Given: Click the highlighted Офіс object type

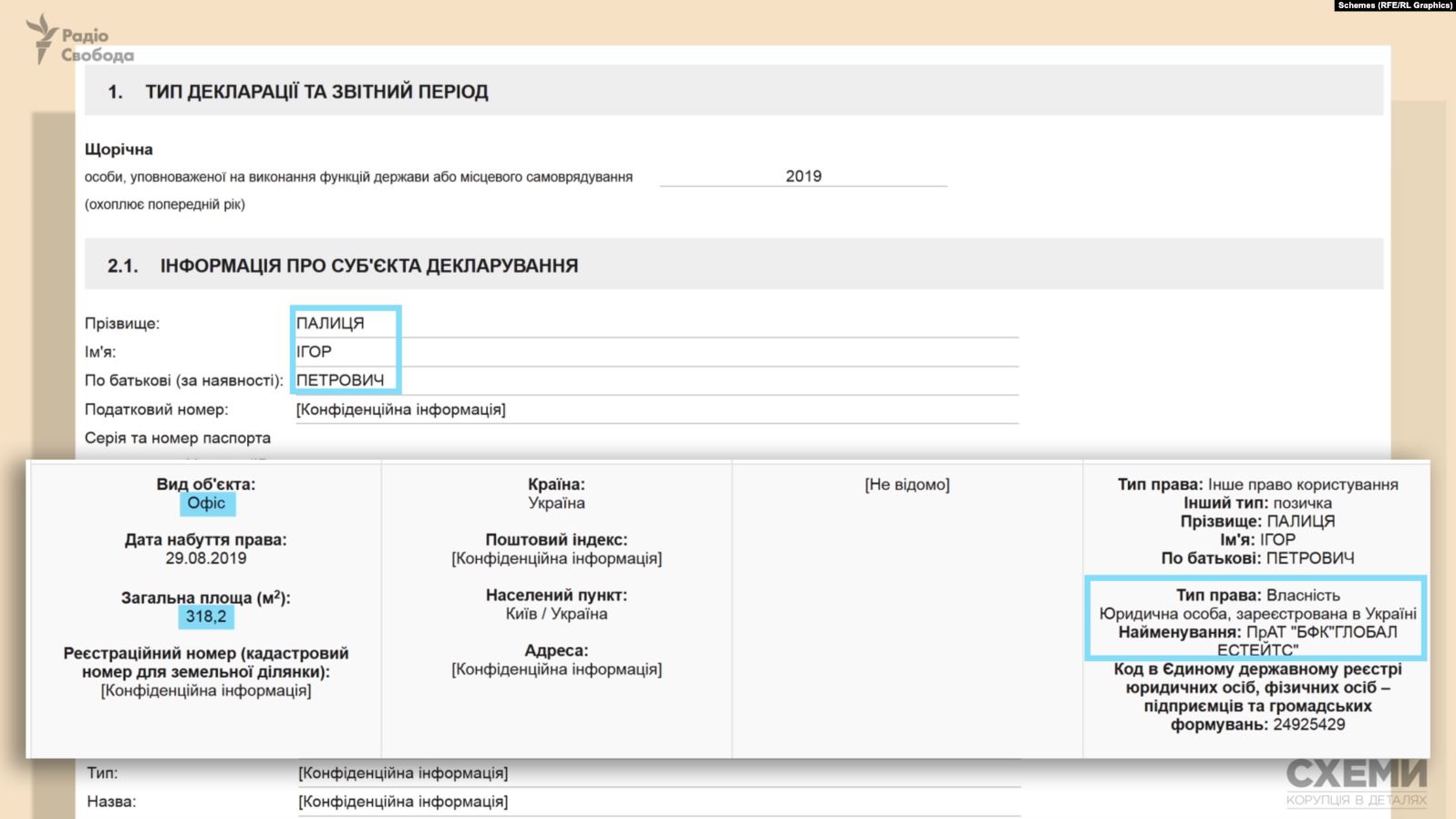Looking at the screenshot, I should [206, 503].
